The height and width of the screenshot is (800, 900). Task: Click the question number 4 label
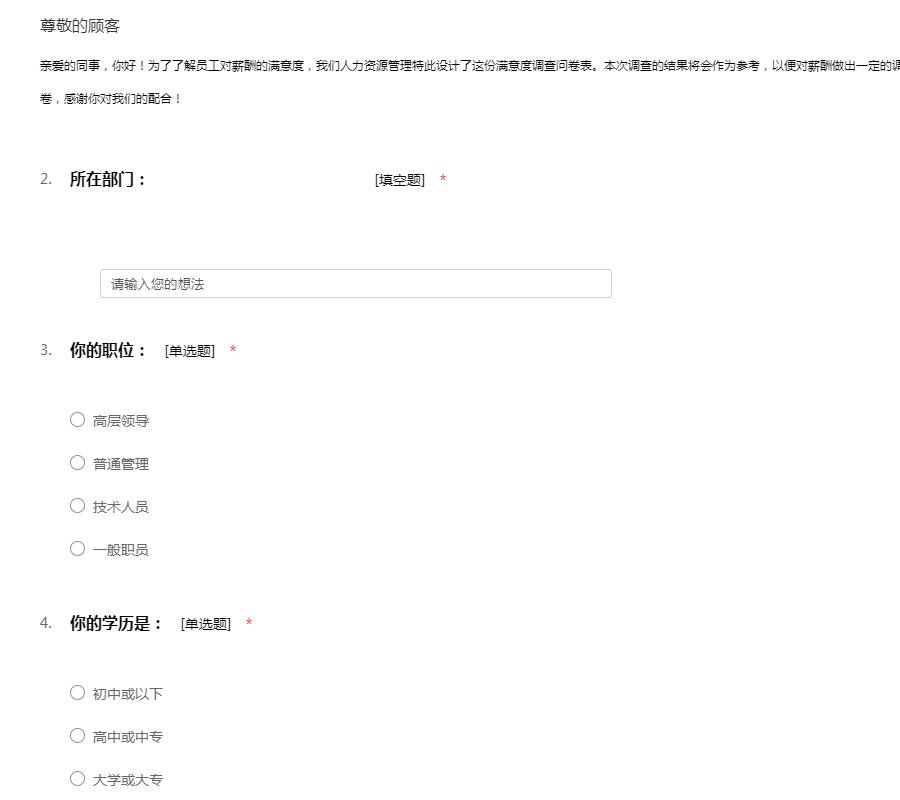coord(46,623)
